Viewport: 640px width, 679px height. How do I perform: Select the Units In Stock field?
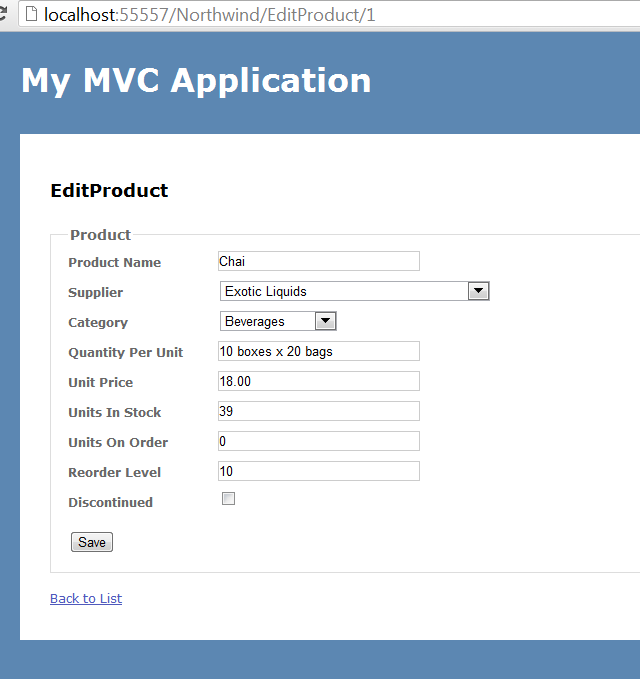319,411
